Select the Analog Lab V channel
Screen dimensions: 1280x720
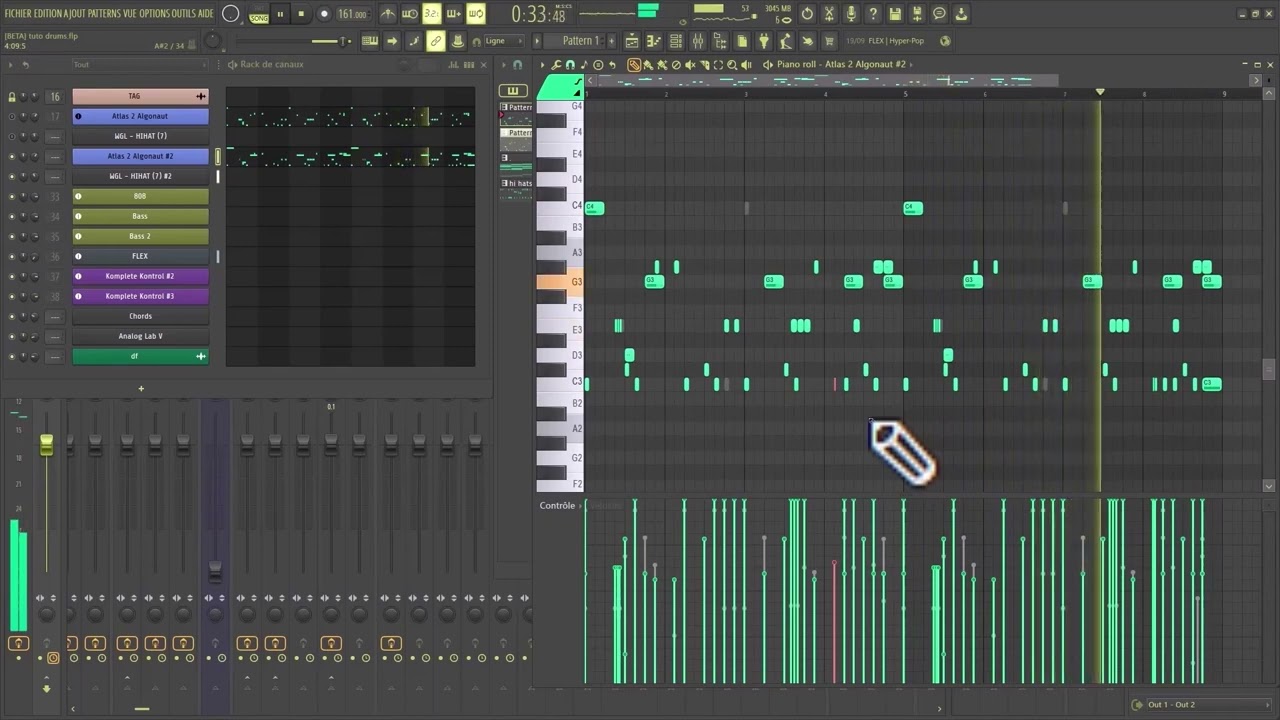pos(140,337)
